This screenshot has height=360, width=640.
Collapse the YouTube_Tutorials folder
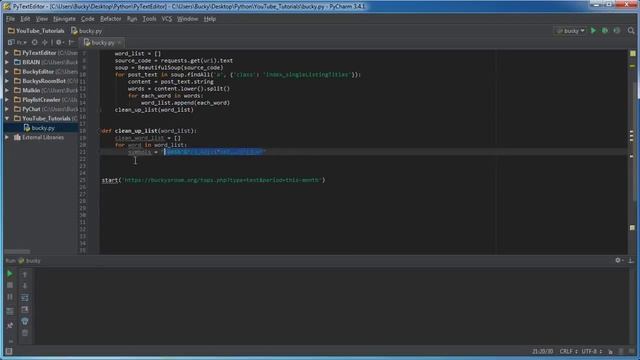(7, 118)
